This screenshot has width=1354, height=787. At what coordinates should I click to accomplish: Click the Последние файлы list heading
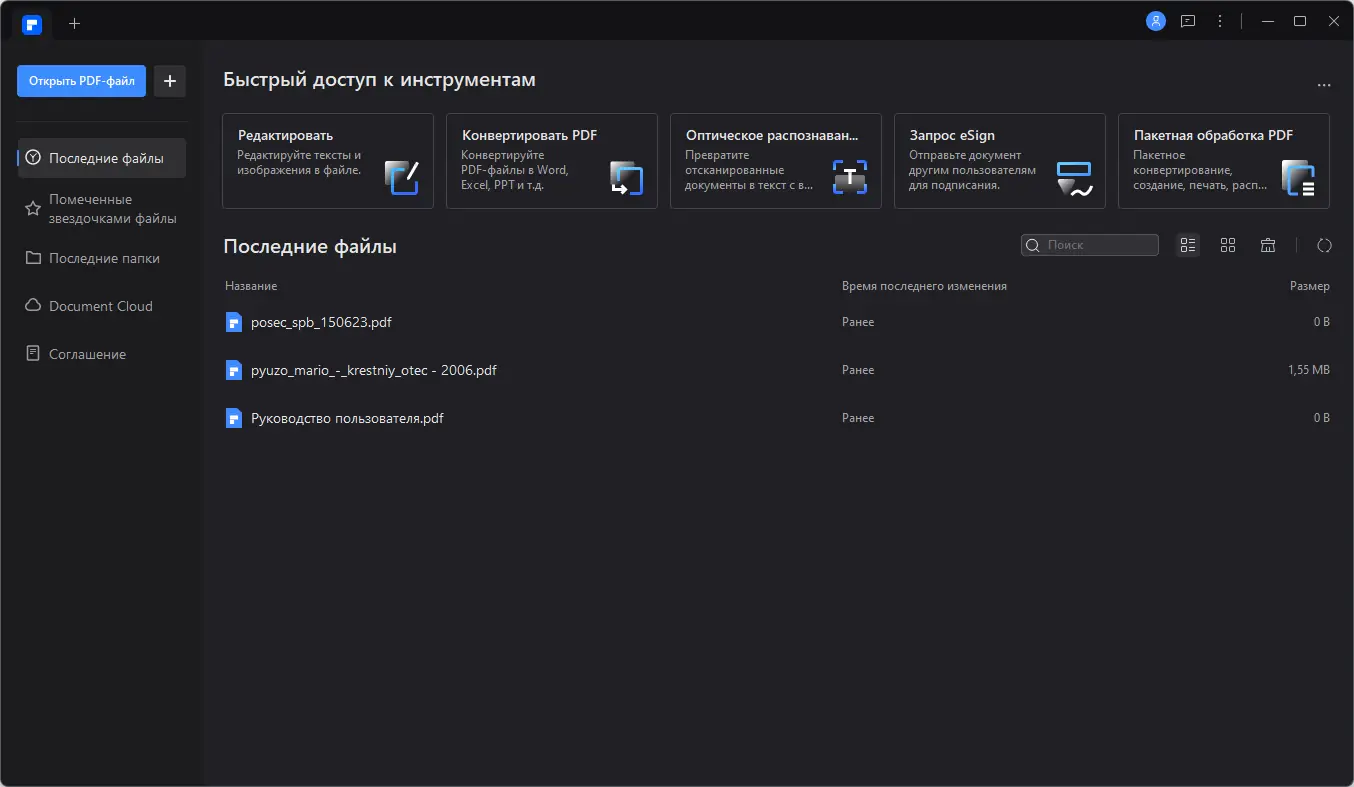coord(310,246)
